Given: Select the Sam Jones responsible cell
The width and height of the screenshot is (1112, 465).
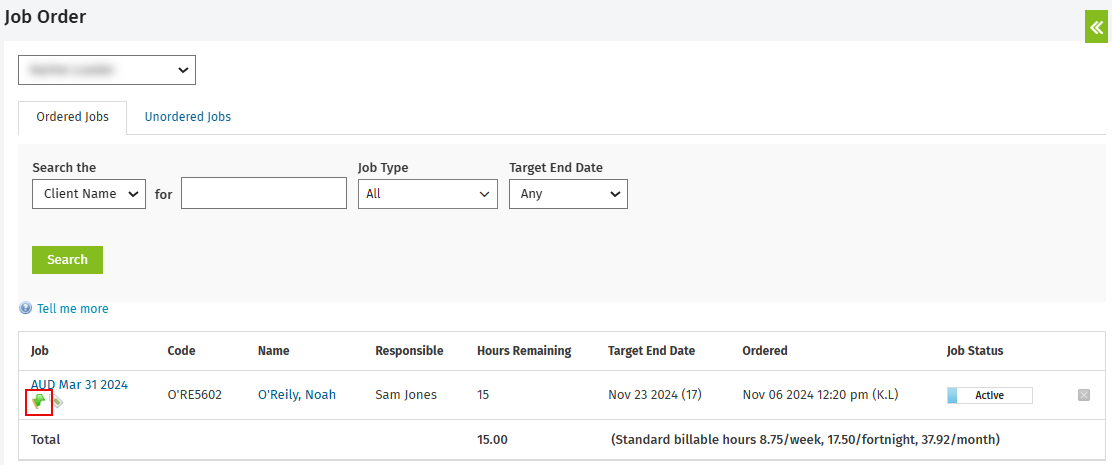Looking at the screenshot, I should (406, 395).
